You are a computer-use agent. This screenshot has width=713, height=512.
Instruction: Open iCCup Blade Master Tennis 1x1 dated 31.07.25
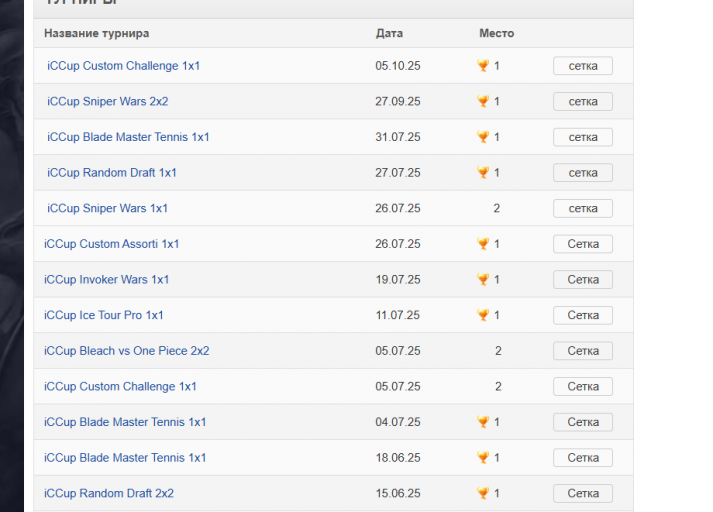(x=128, y=137)
